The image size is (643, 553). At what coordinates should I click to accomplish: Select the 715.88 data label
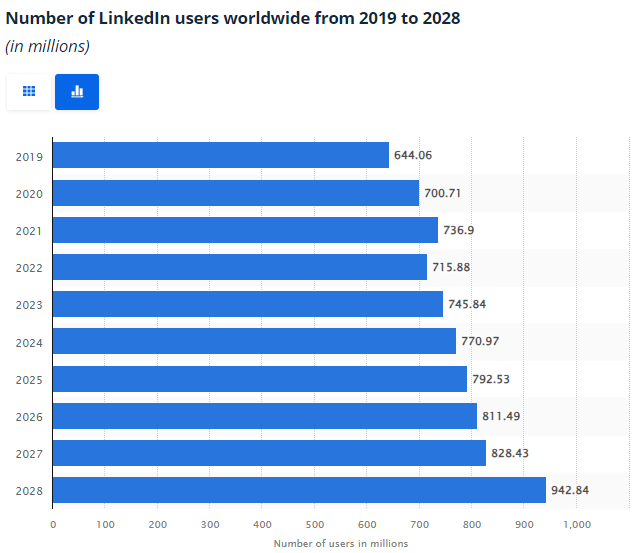point(451,267)
